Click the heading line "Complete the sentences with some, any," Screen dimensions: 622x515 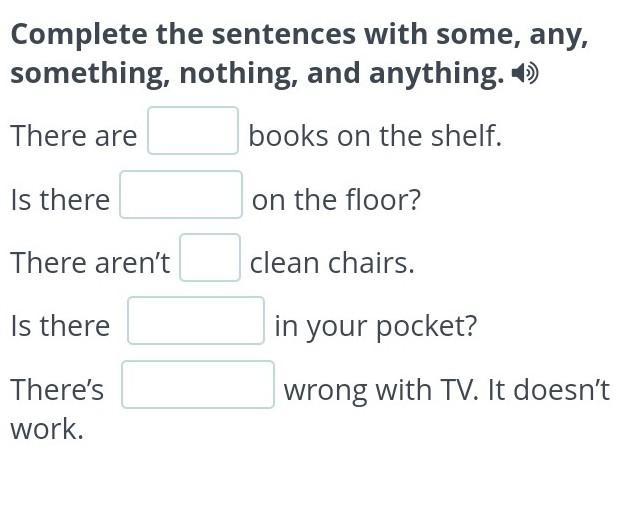tap(299, 35)
